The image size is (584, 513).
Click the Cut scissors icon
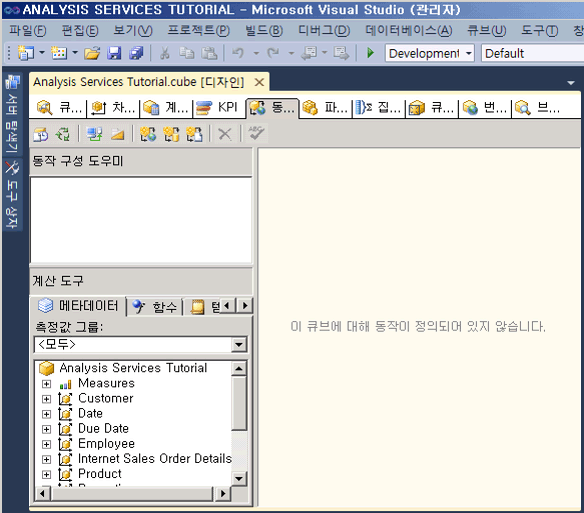[165, 53]
